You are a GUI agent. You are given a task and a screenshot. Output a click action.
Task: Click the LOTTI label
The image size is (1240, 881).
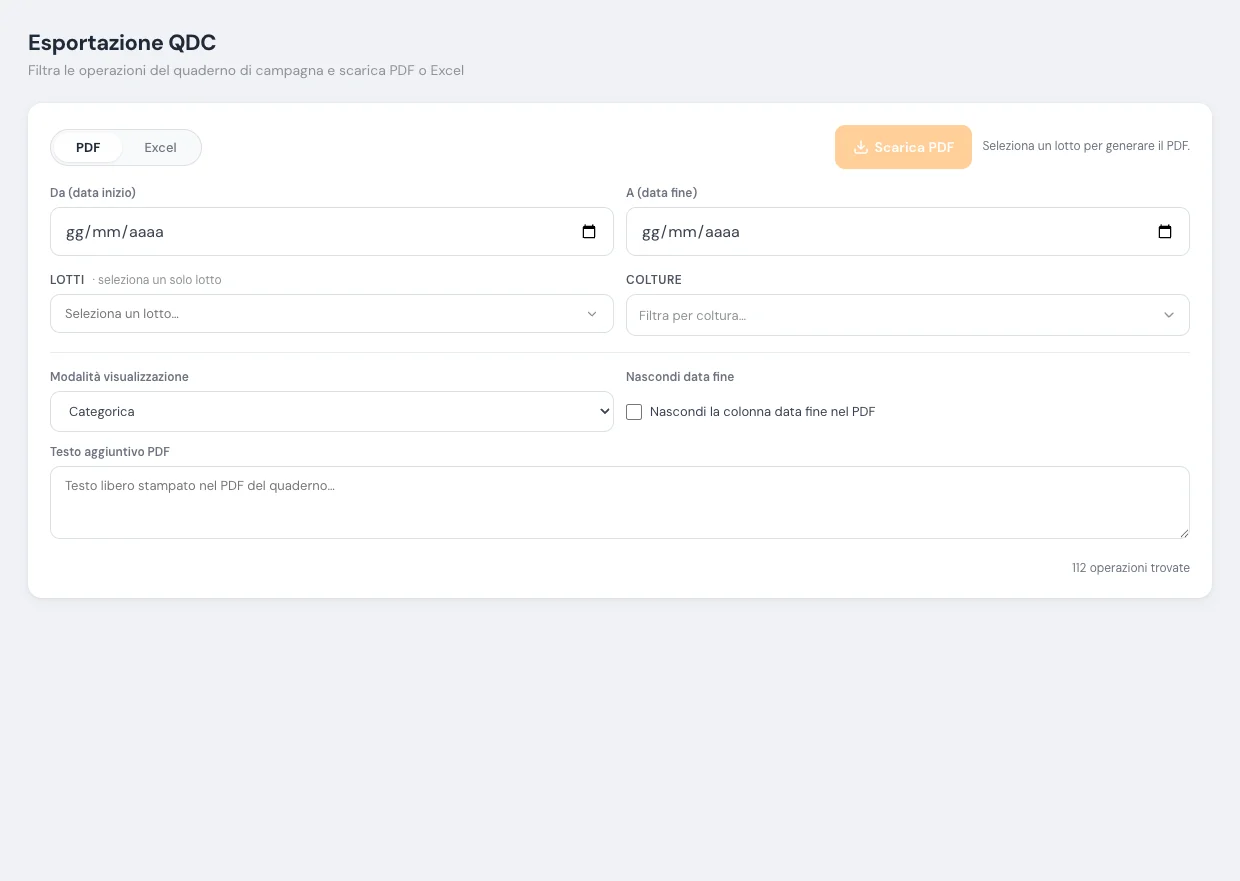point(67,280)
